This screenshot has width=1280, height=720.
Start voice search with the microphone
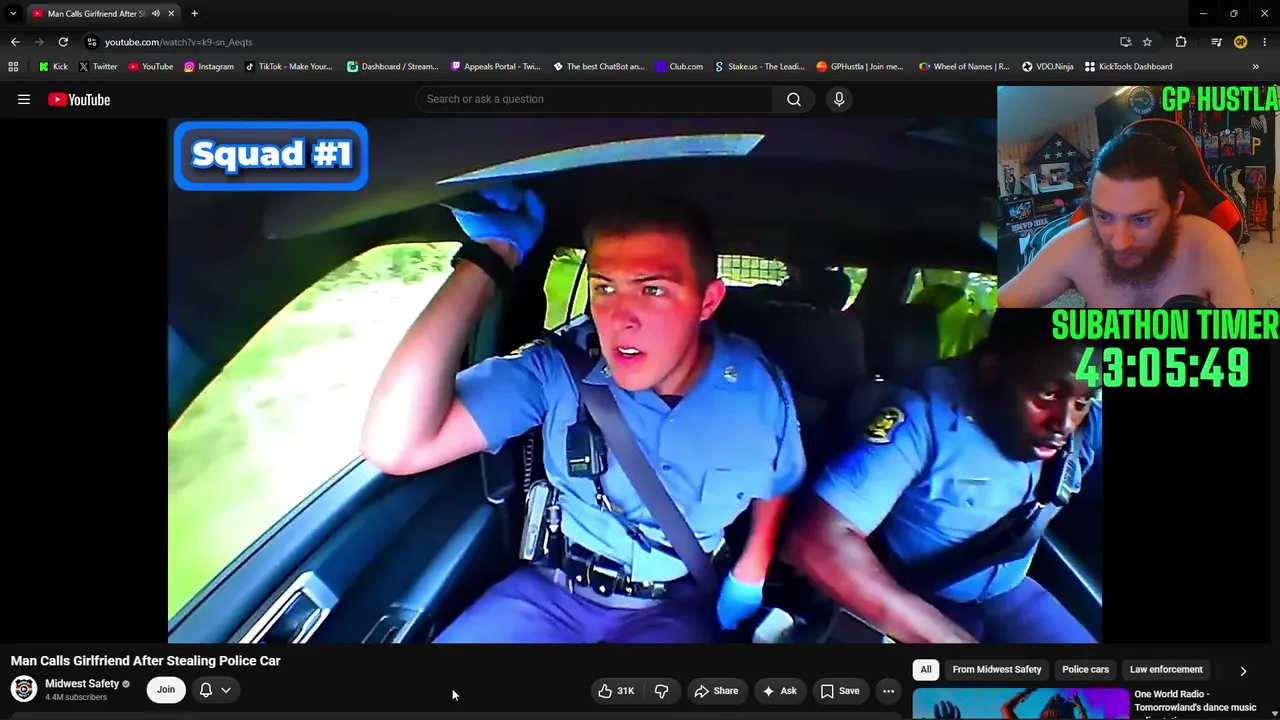(839, 99)
